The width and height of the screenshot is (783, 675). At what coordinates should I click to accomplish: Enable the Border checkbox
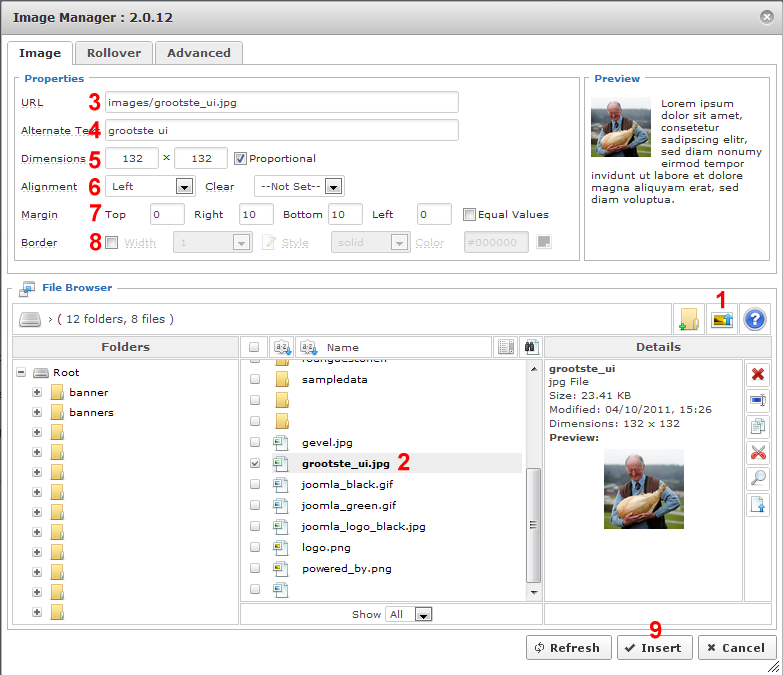pos(111,242)
